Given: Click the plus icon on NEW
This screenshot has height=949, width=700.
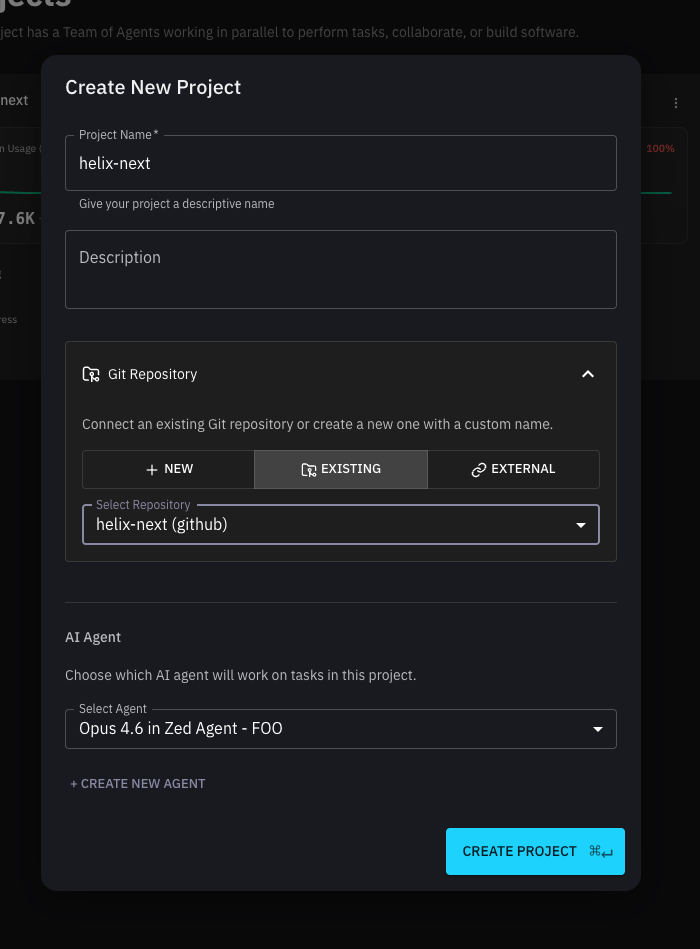Looking at the screenshot, I should click(152, 469).
